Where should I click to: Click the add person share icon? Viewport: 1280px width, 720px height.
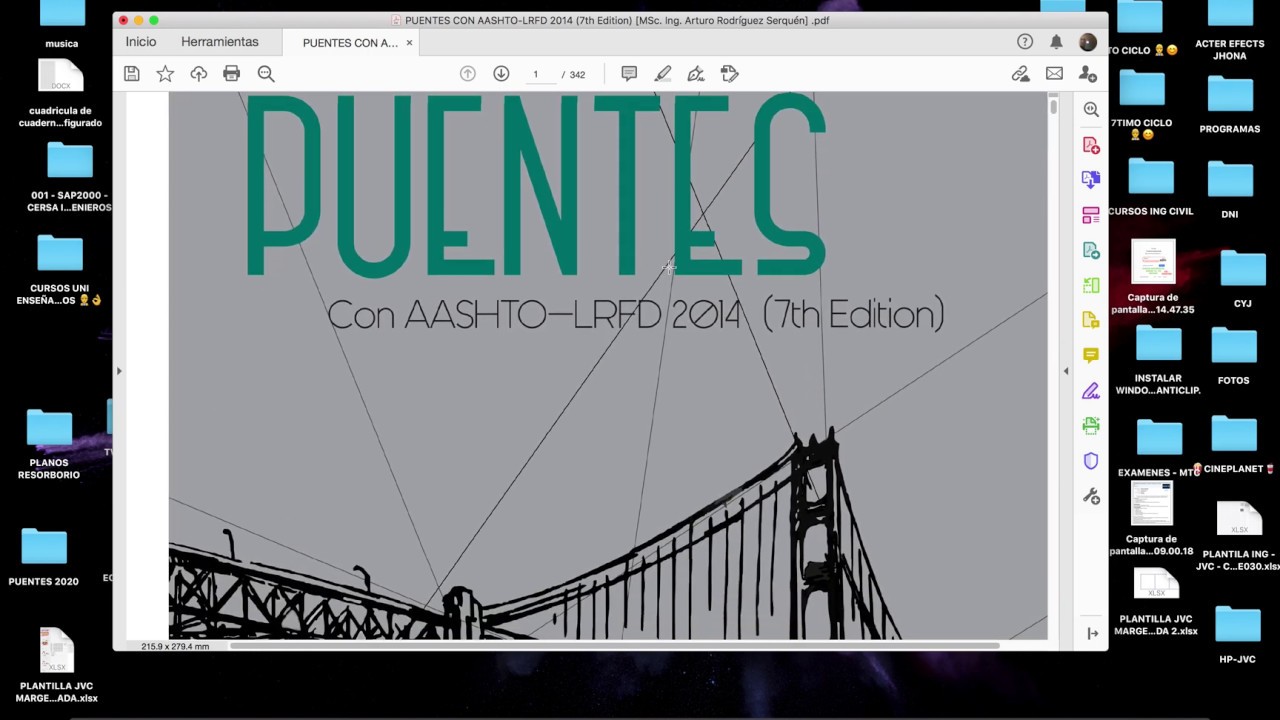pos(1088,74)
